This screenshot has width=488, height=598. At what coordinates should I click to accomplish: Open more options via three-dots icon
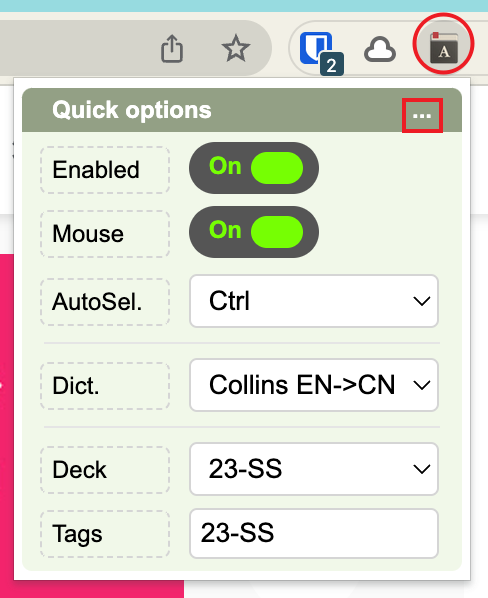pyautogui.click(x=422, y=116)
